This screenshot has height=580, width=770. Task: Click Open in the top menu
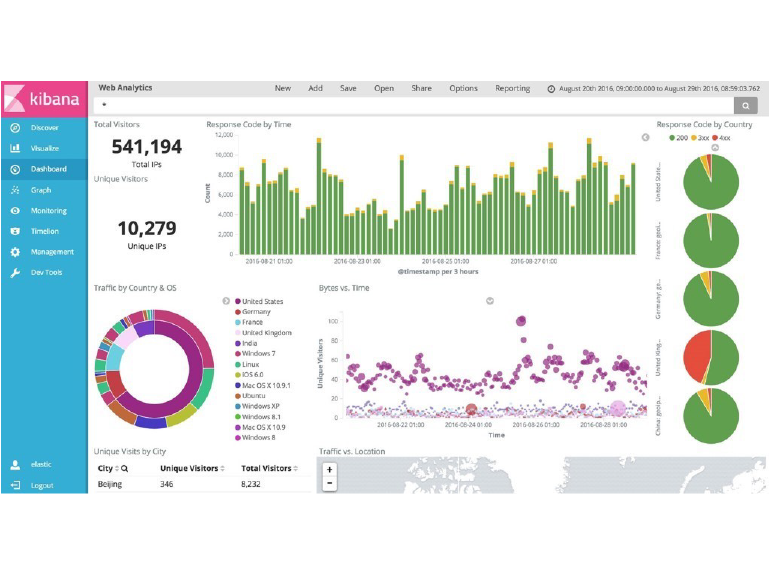pos(384,88)
